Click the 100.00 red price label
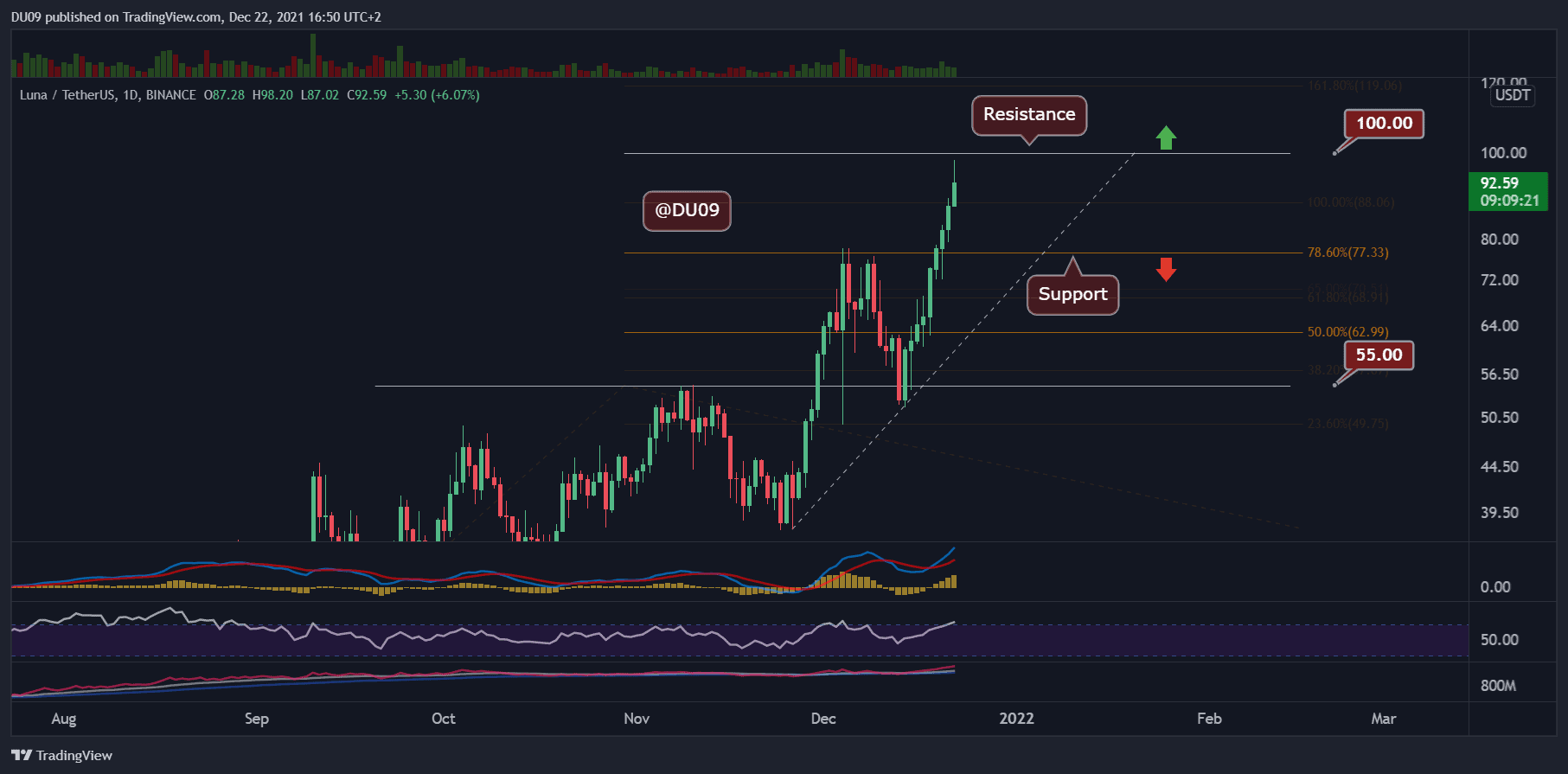This screenshot has height=774, width=1568. [1384, 123]
